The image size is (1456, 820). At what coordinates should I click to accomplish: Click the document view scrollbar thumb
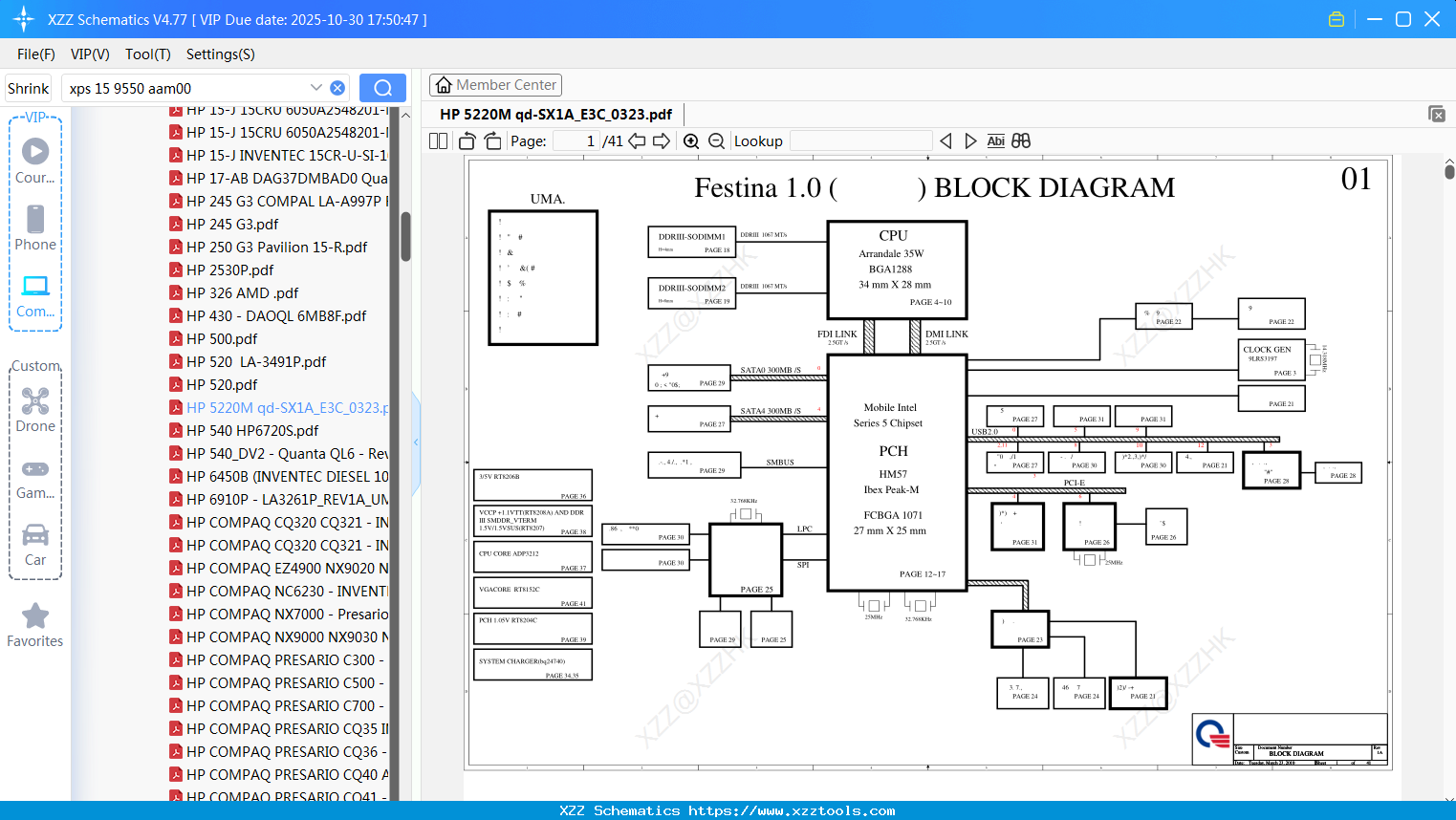click(1449, 172)
